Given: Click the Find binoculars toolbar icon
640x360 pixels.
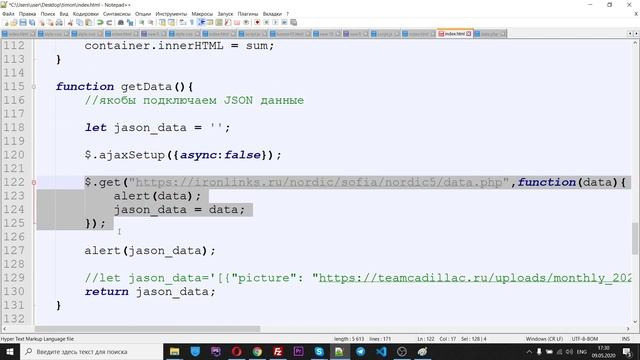Looking at the screenshot, I should (x=121, y=22).
